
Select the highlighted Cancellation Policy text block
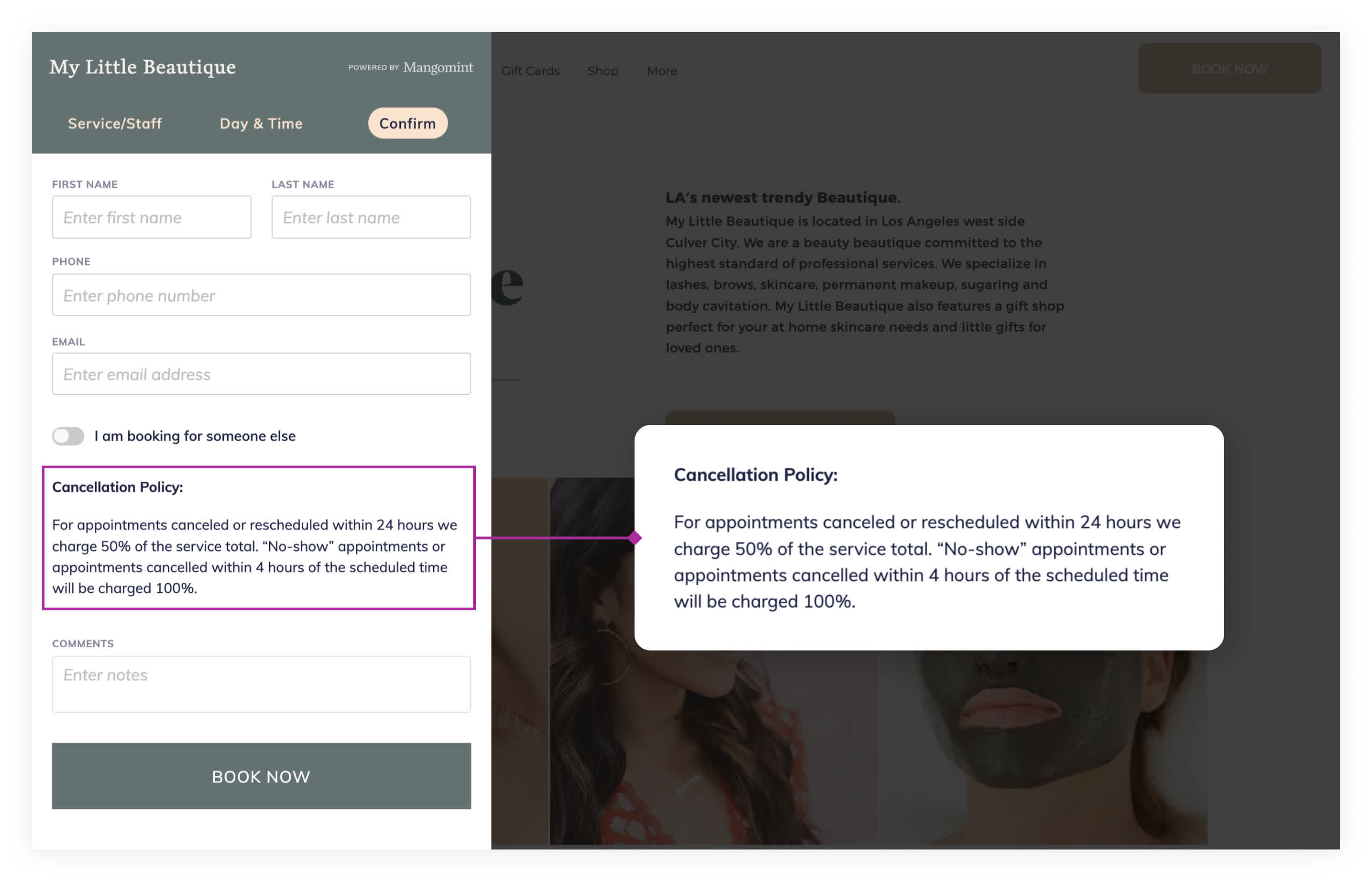tap(260, 538)
